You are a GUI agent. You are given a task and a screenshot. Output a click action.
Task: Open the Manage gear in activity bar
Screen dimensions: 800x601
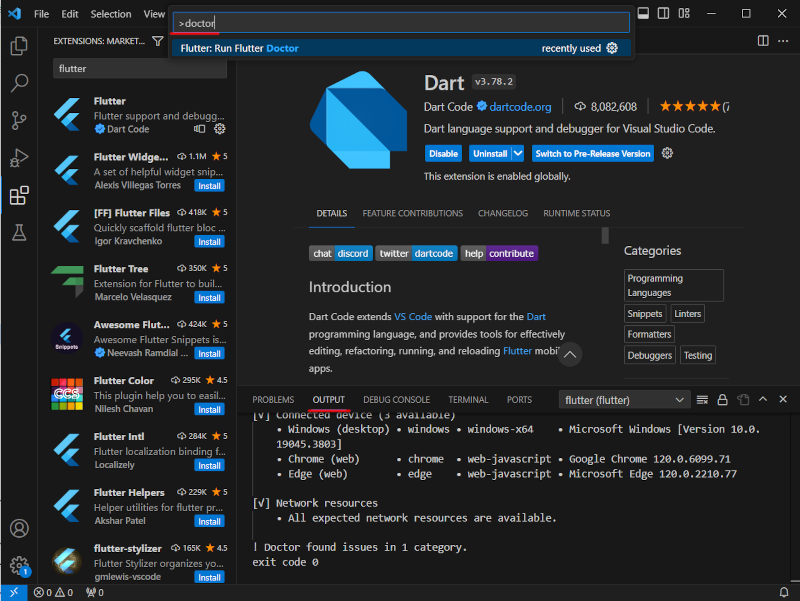pos(19,565)
